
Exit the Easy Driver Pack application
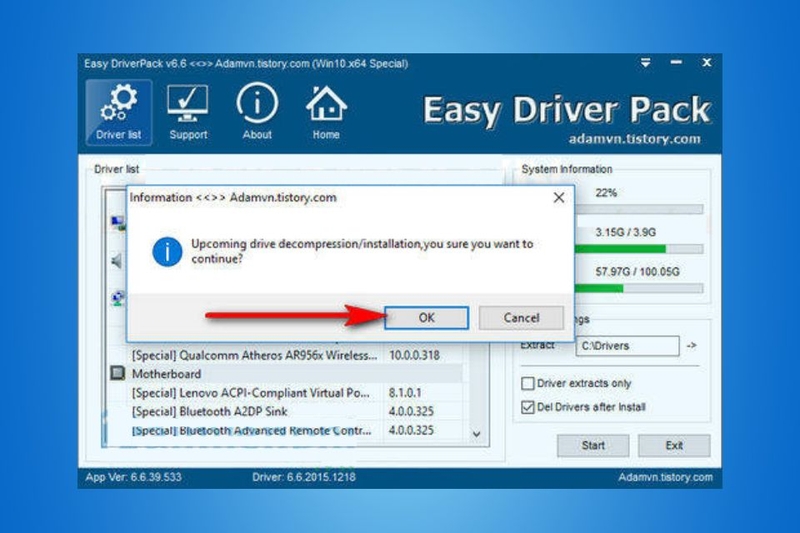674,446
